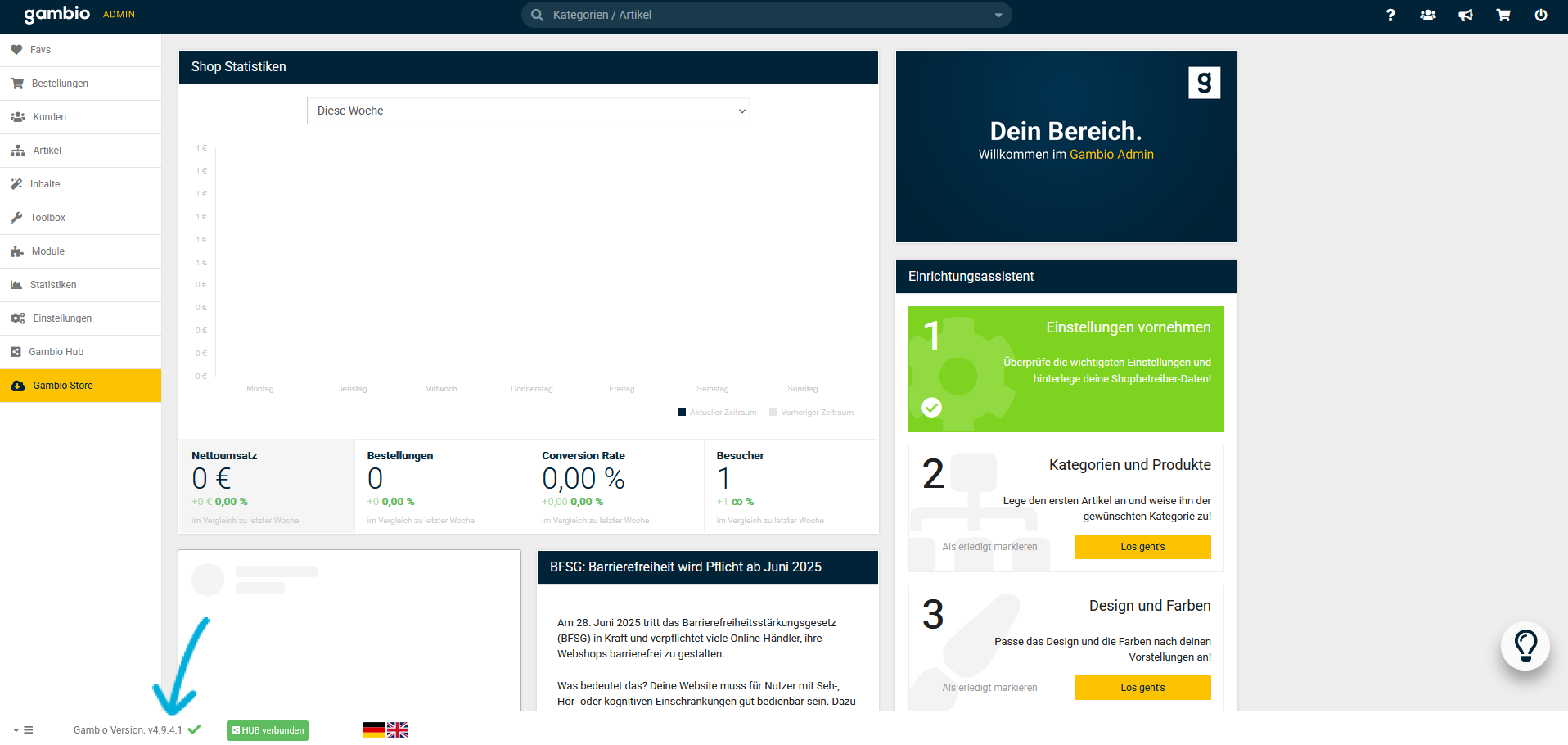Mark step 3 Design as erledigt

point(989,688)
